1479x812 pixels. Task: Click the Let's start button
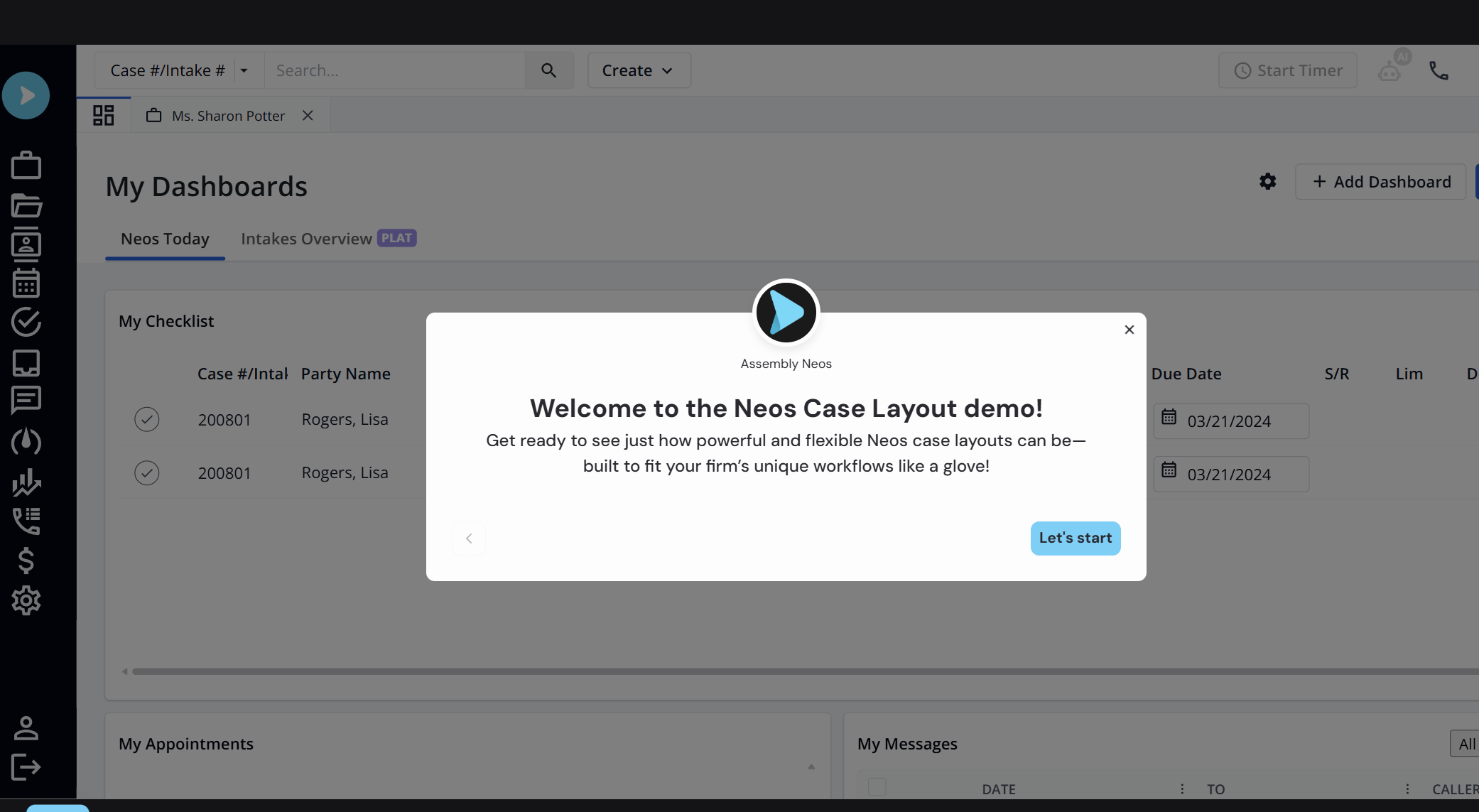[x=1075, y=538]
